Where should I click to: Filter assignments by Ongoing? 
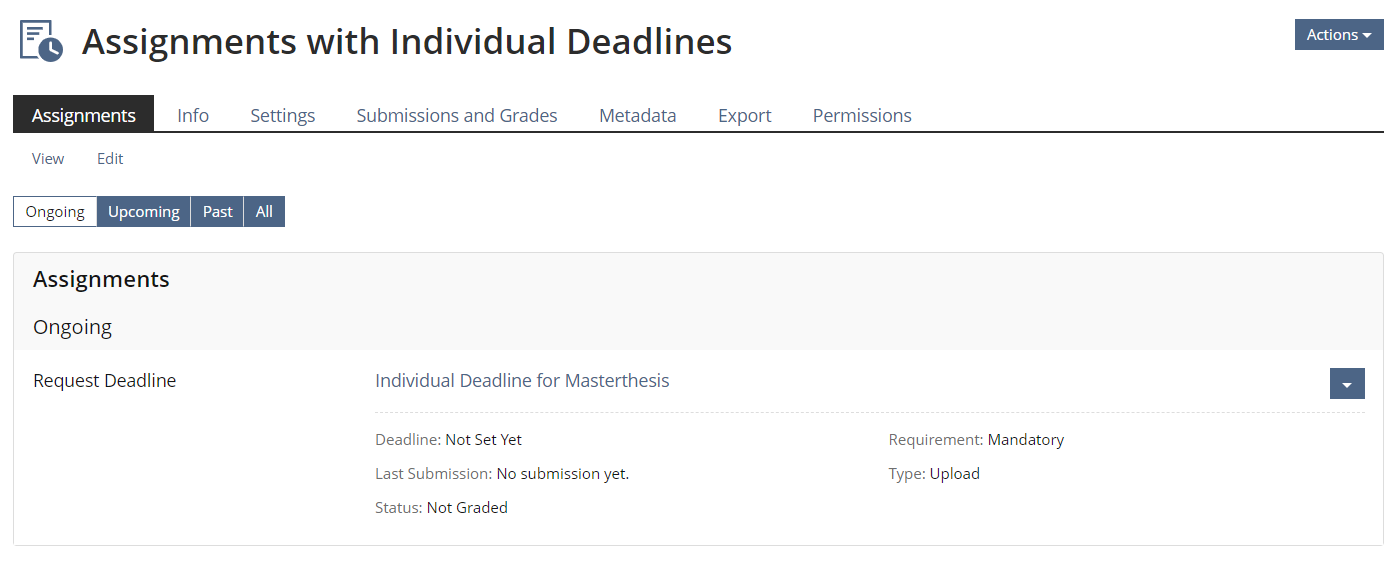tap(55, 211)
